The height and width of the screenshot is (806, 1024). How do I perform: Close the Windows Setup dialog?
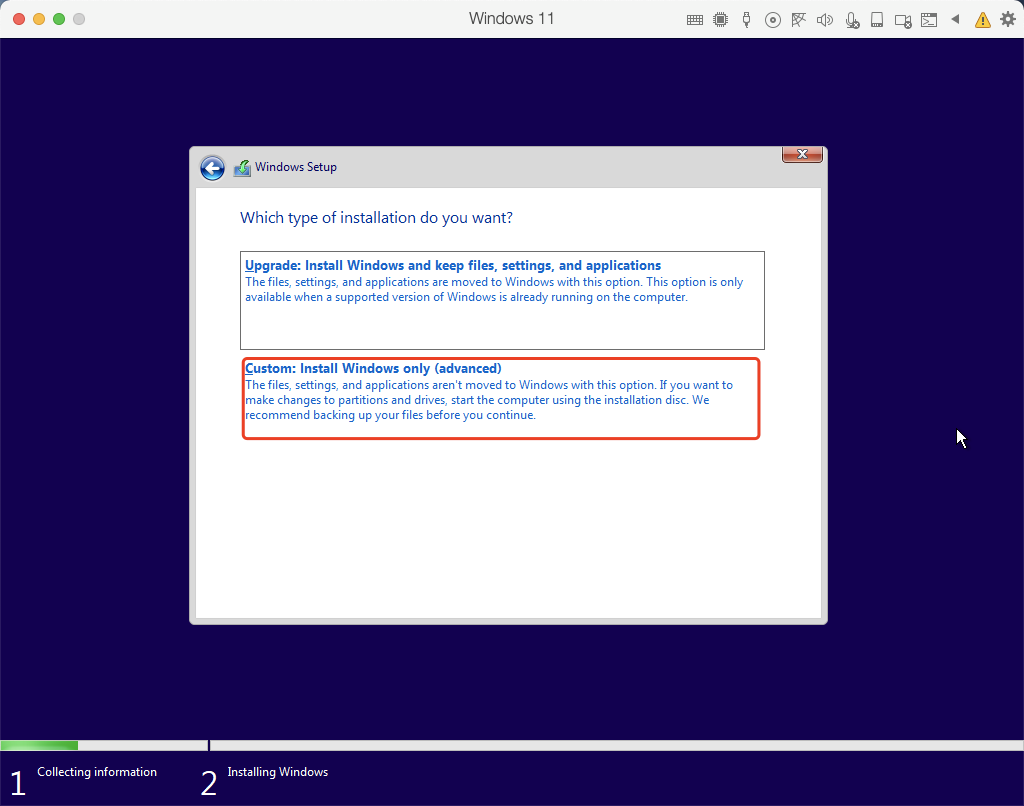click(x=802, y=154)
